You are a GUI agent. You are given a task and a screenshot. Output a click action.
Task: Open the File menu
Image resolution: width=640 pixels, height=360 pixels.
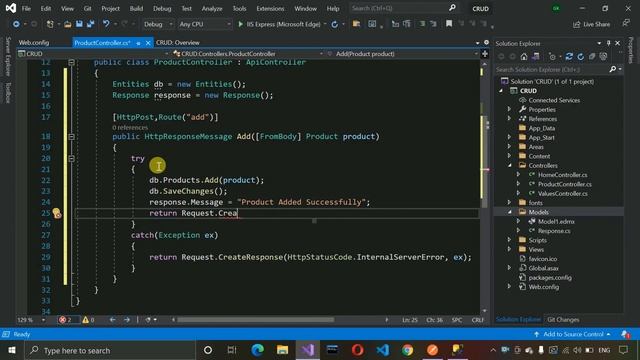coord(26,8)
